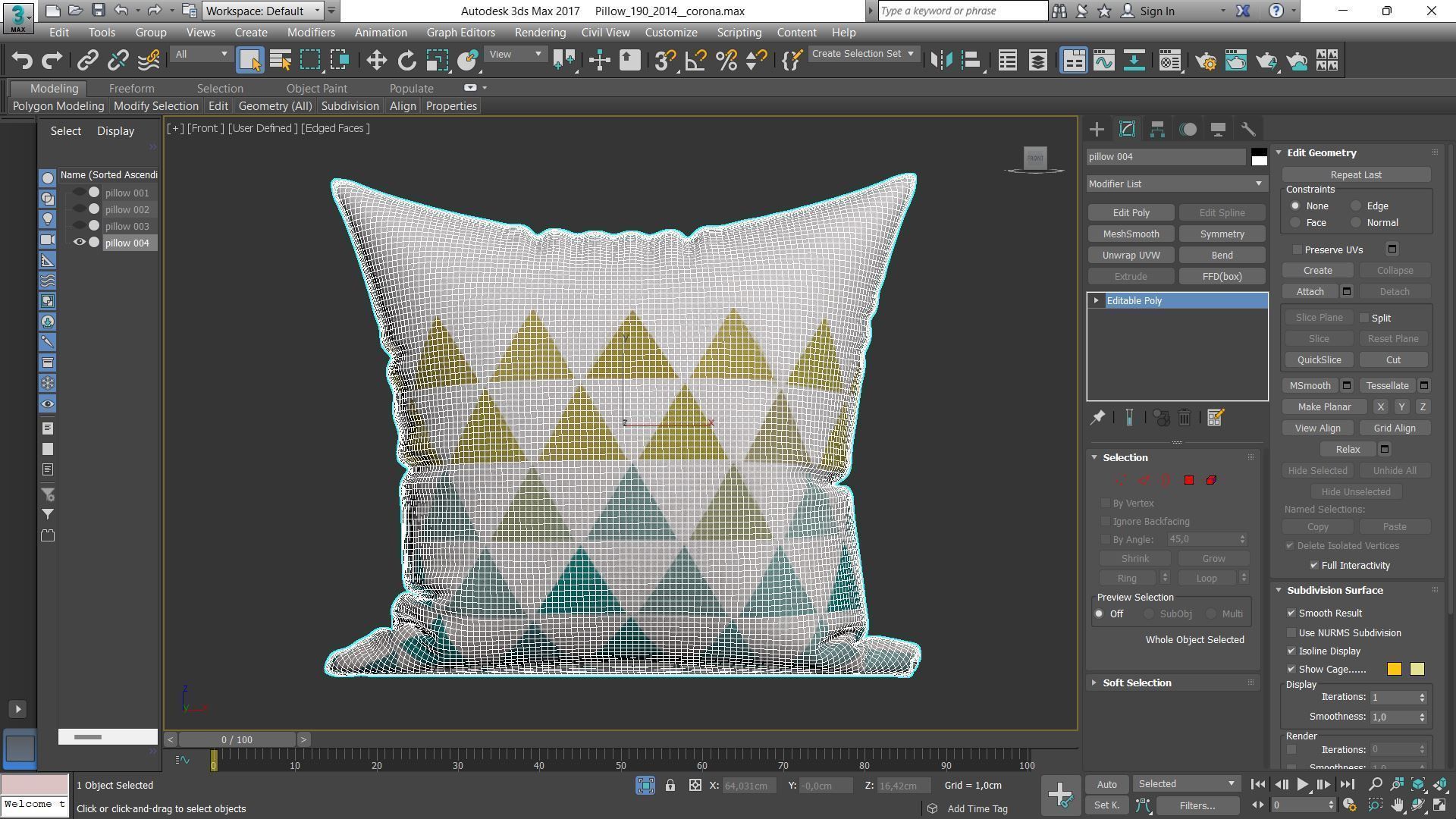
Task: Activate Select and Move tool
Action: click(x=376, y=61)
